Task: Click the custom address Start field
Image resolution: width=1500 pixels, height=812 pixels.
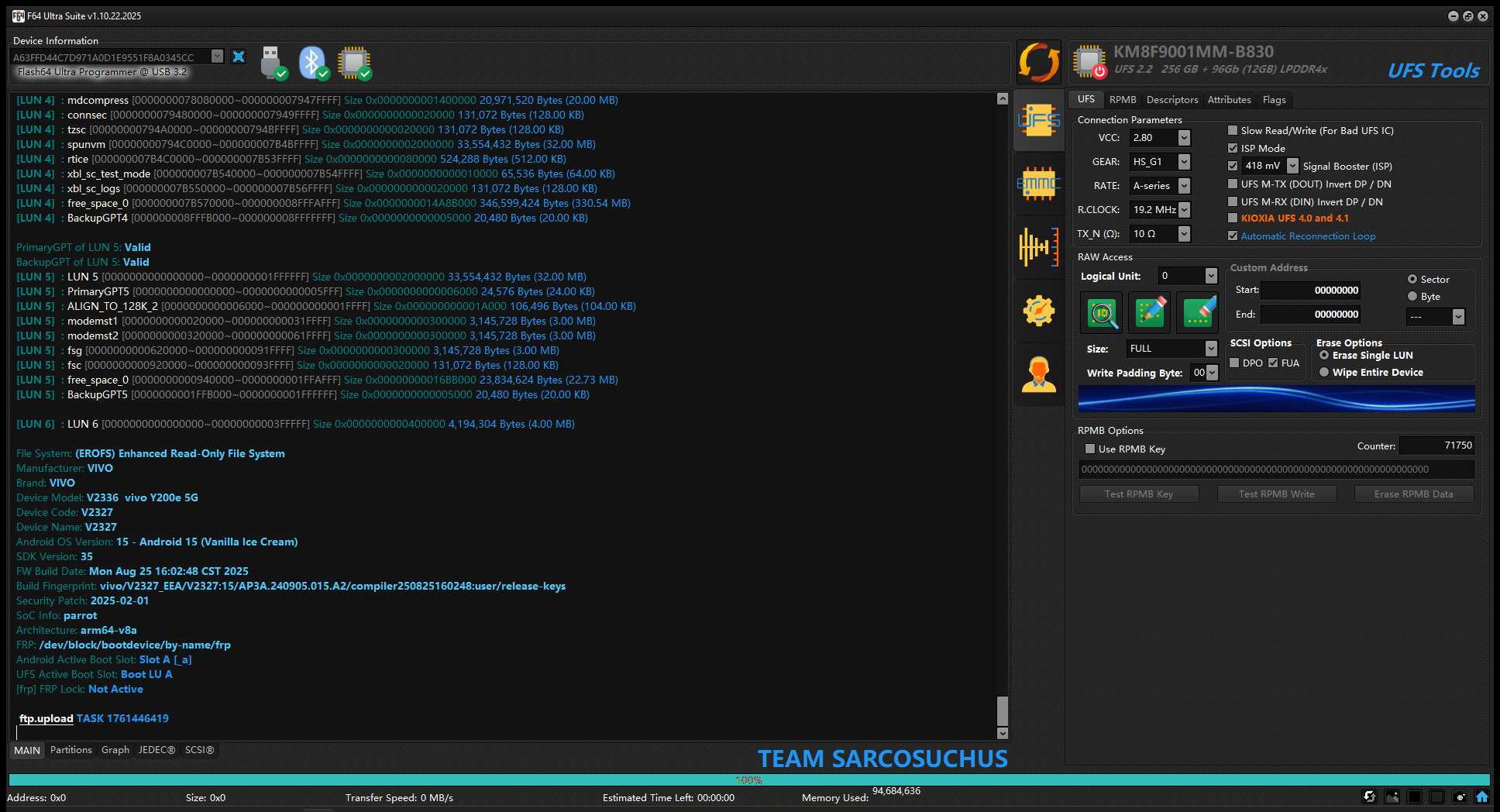Action: 1311,291
